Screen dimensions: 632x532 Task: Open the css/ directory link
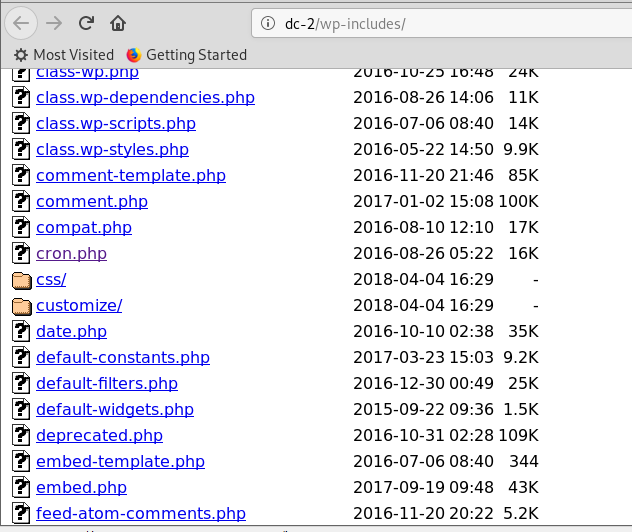(x=51, y=280)
